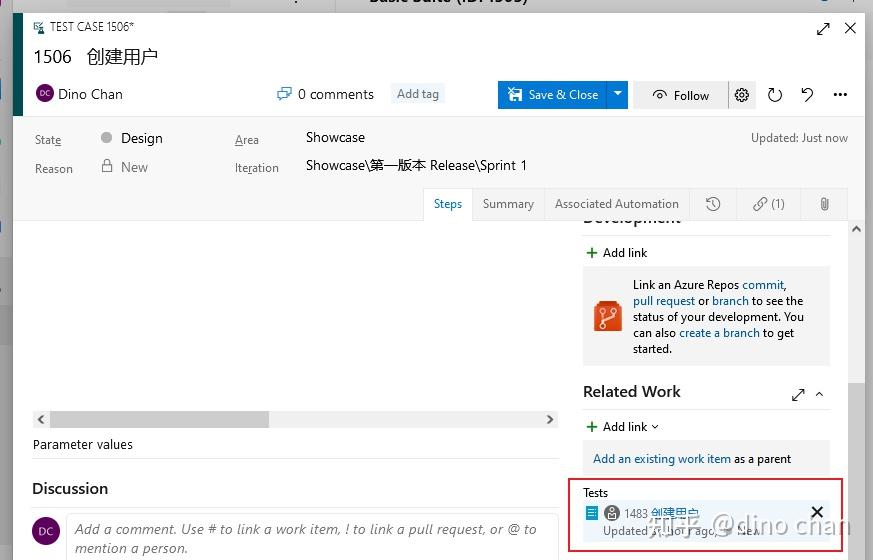Click the Updated: Just now text

click(799, 138)
